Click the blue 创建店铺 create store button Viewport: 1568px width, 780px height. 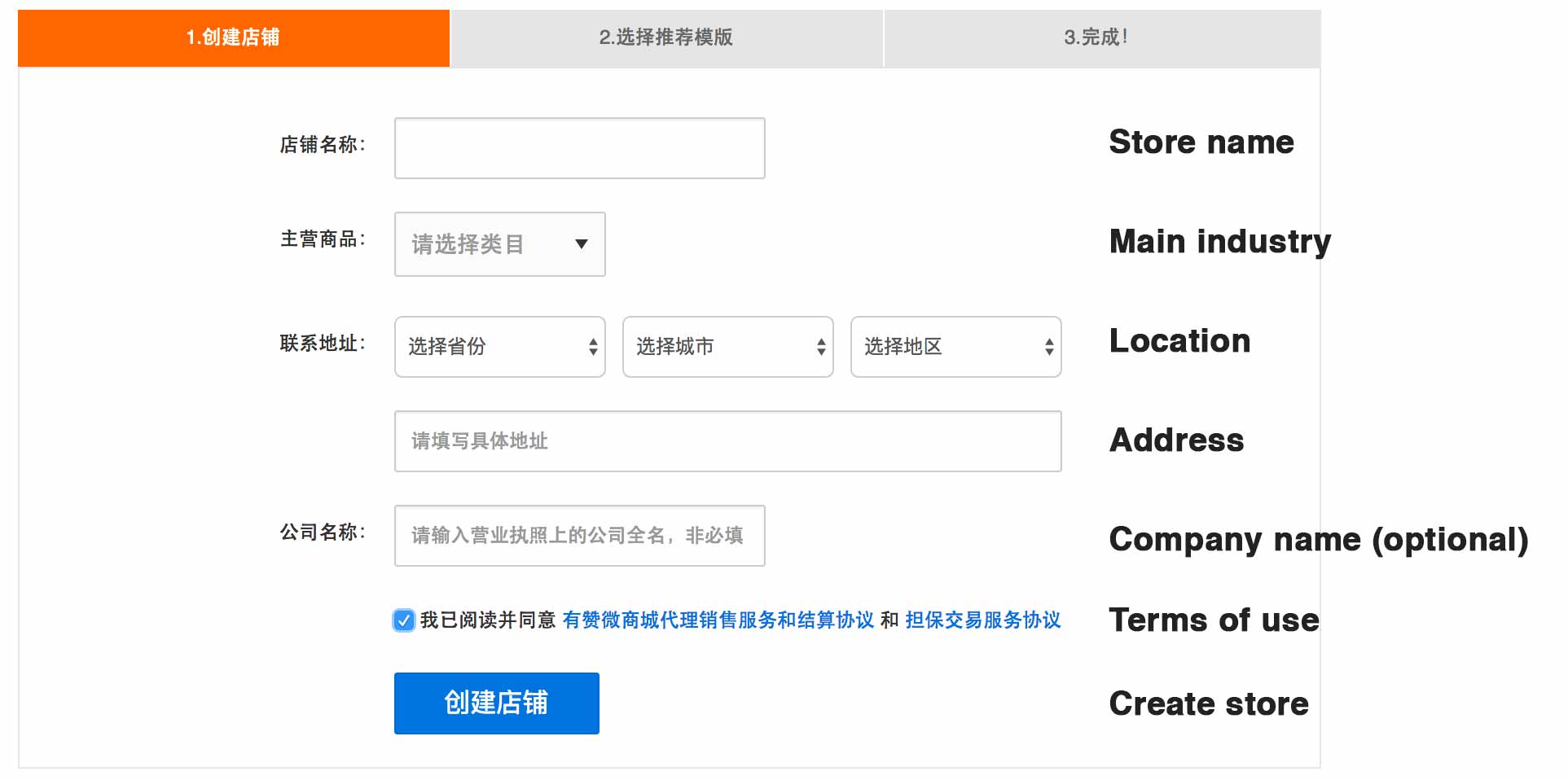click(497, 703)
